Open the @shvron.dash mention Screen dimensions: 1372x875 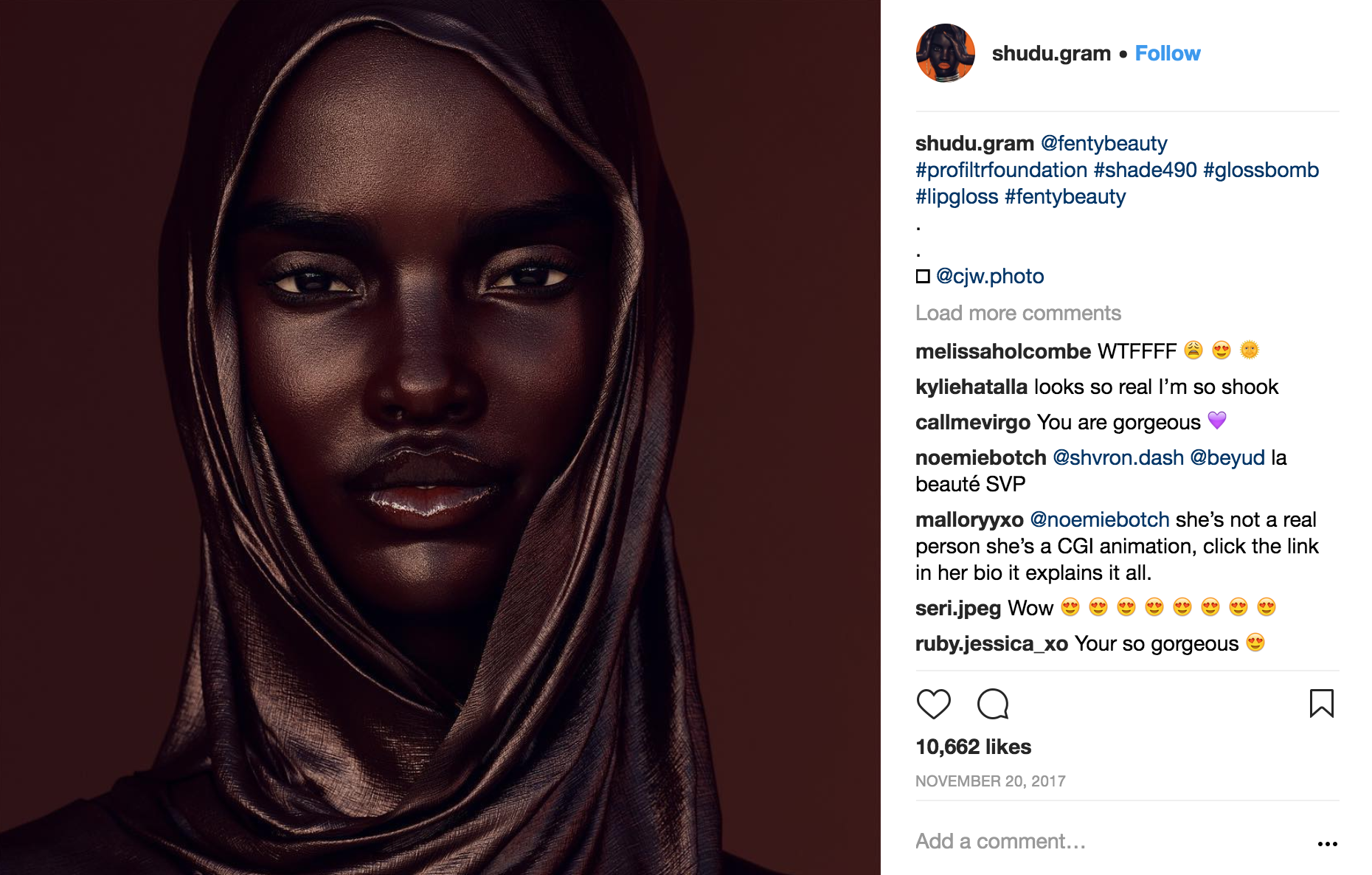pos(1118,457)
